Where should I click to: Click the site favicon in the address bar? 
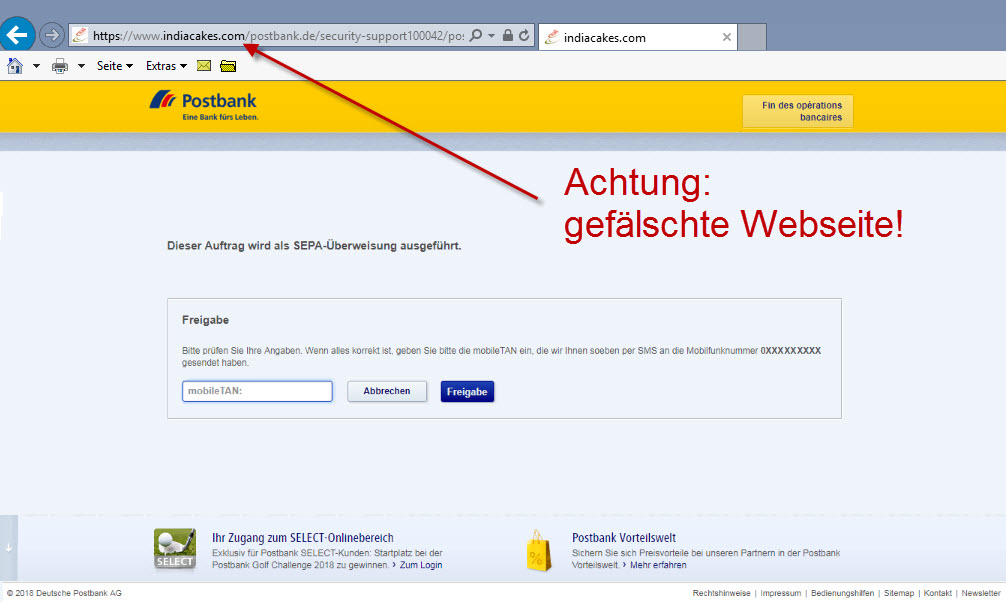(x=80, y=35)
